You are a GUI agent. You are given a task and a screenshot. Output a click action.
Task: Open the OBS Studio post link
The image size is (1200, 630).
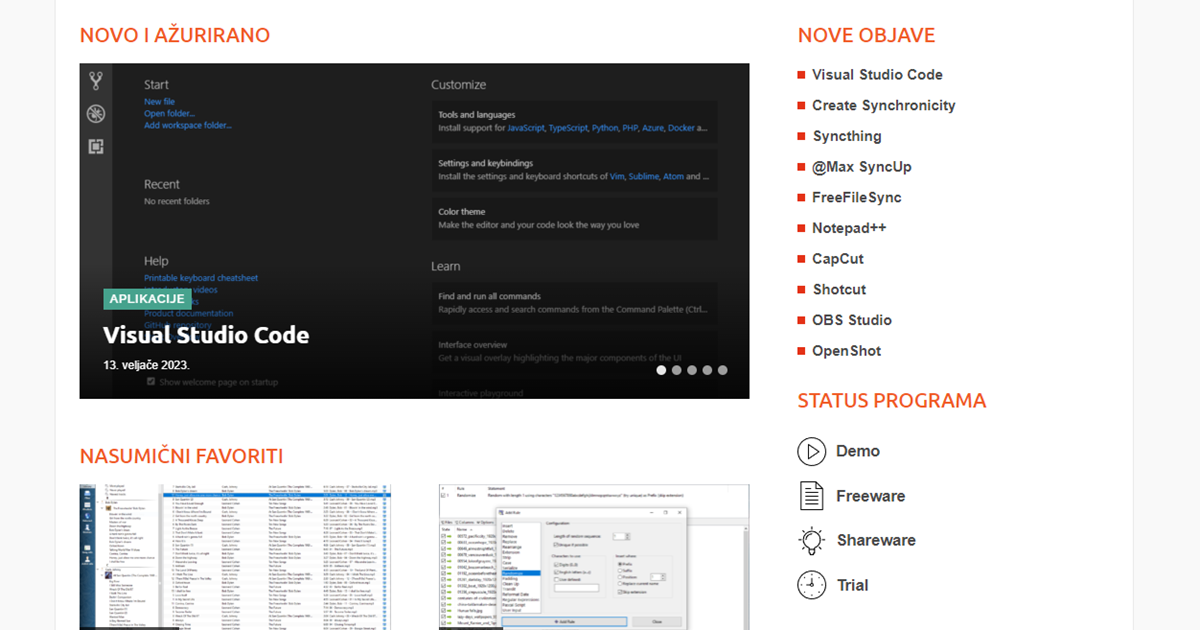pos(851,320)
